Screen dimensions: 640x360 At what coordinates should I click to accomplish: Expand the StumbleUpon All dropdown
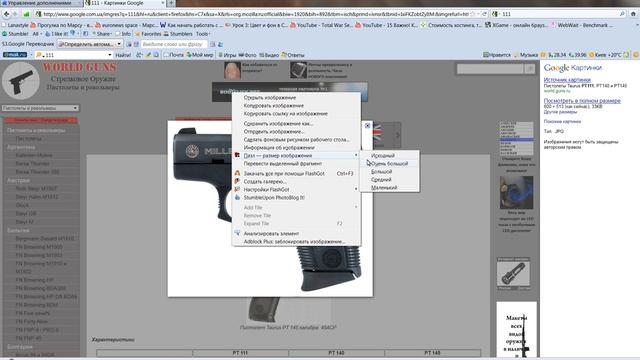[36, 34]
